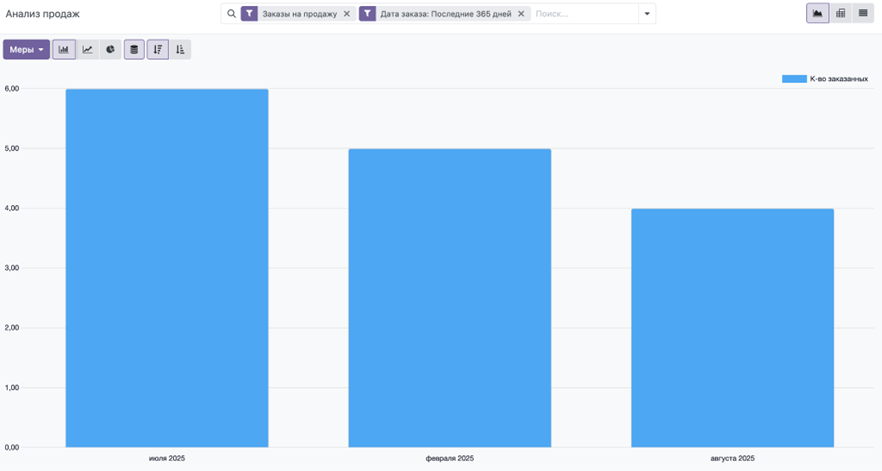Select the bar chart type
The image size is (882, 471).
point(64,50)
